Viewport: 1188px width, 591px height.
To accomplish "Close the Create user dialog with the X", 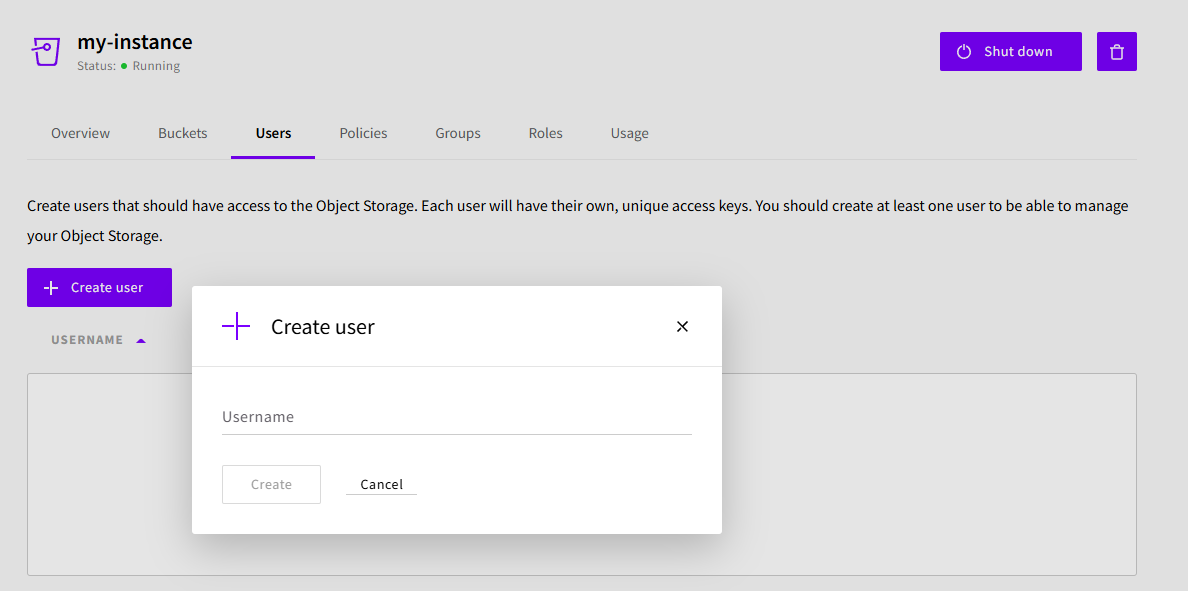I will click(x=682, y=326).
